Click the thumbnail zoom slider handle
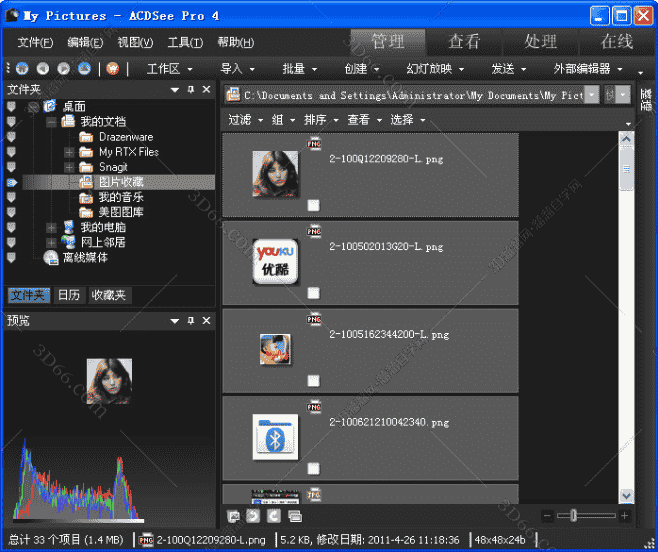This screenshot has height=552, width=658. 572,515
